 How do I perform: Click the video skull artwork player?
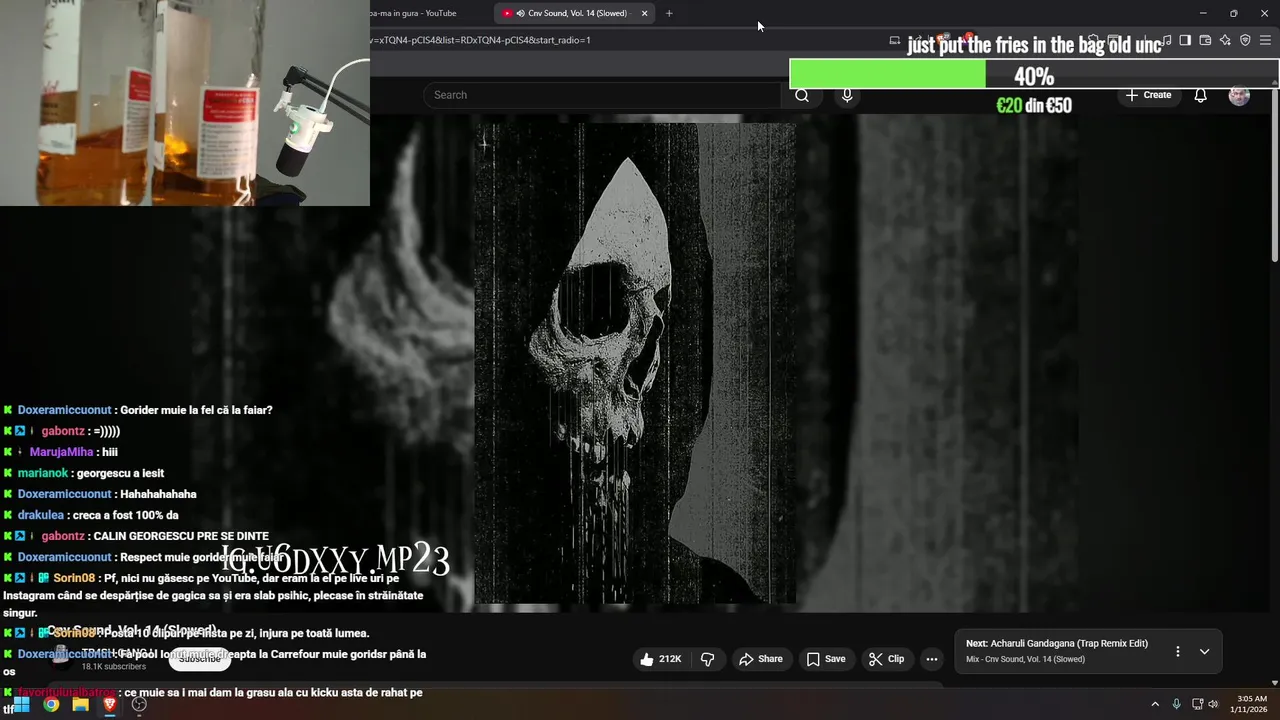635,364
